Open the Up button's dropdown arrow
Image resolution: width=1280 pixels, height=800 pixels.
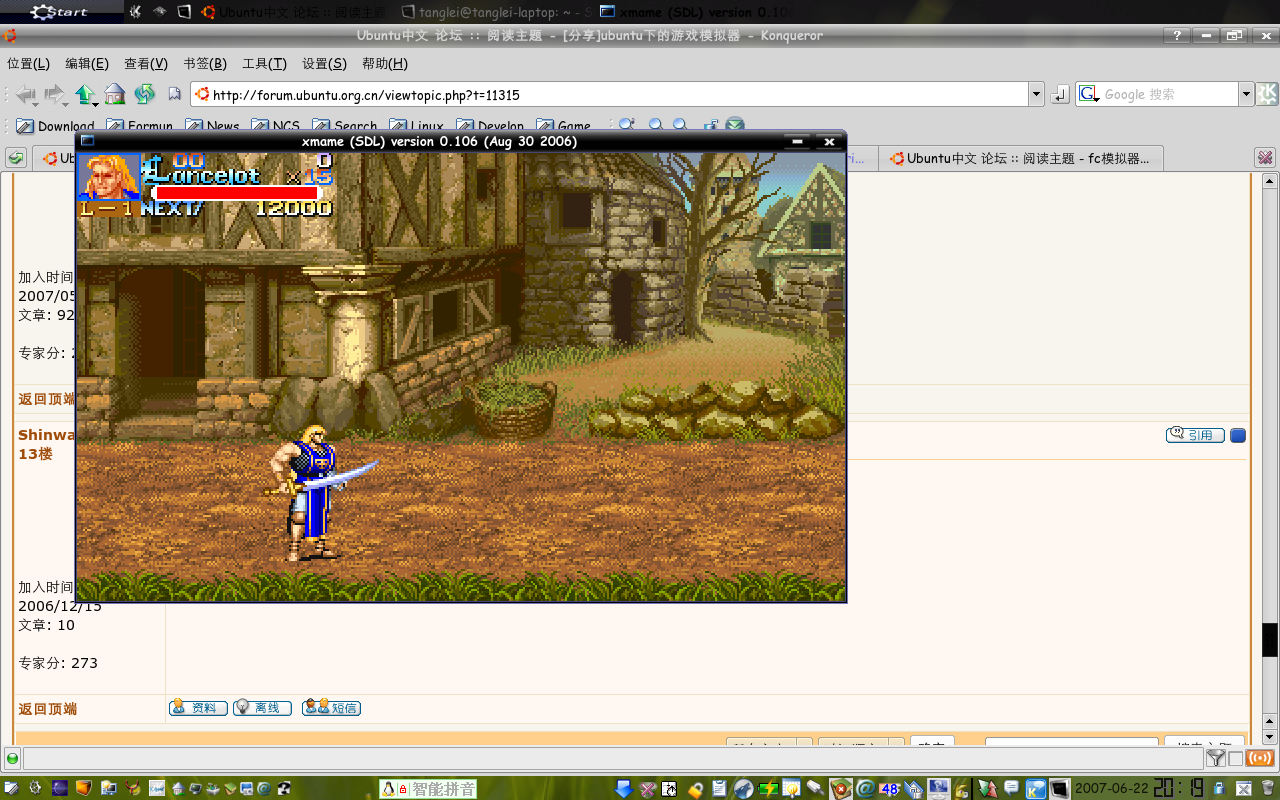coord(96,103)
